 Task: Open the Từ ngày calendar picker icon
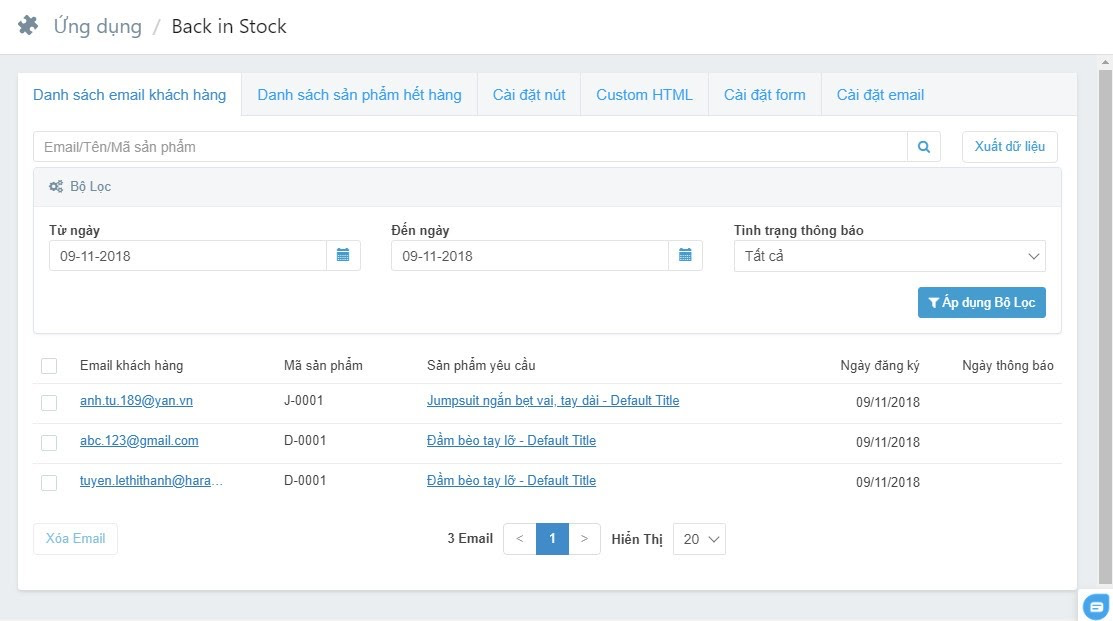pos(343,256)
